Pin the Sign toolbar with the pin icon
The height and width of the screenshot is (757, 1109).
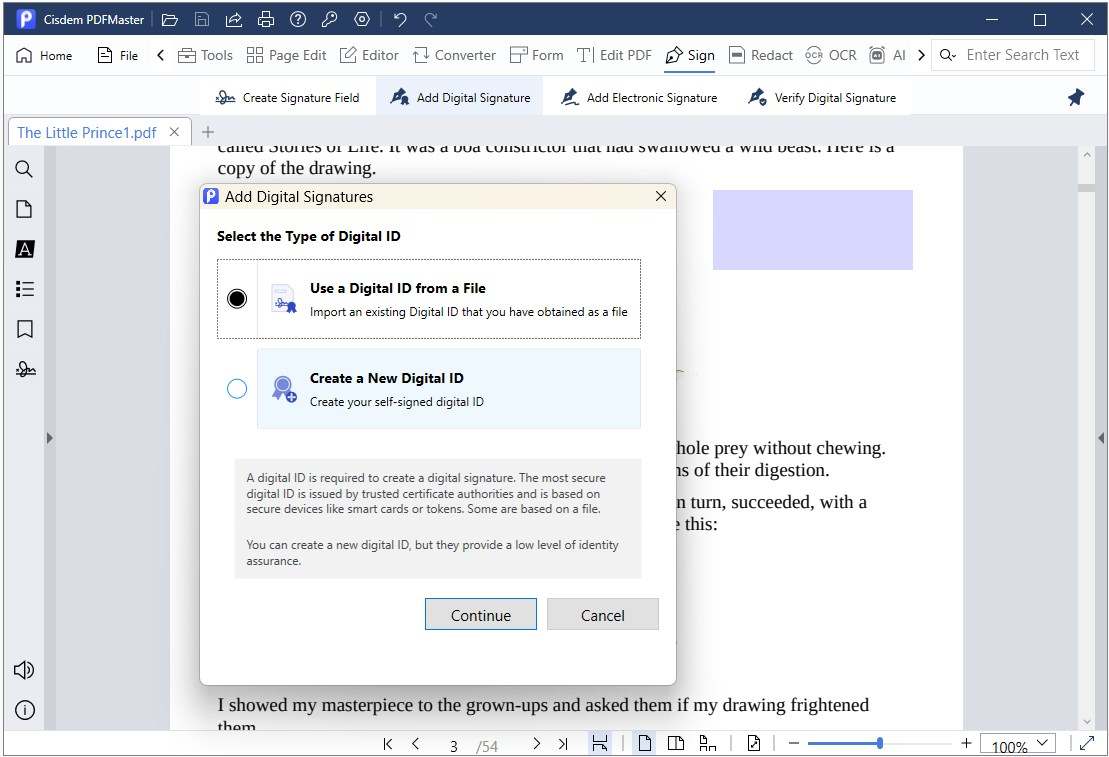pos(1075,97)
